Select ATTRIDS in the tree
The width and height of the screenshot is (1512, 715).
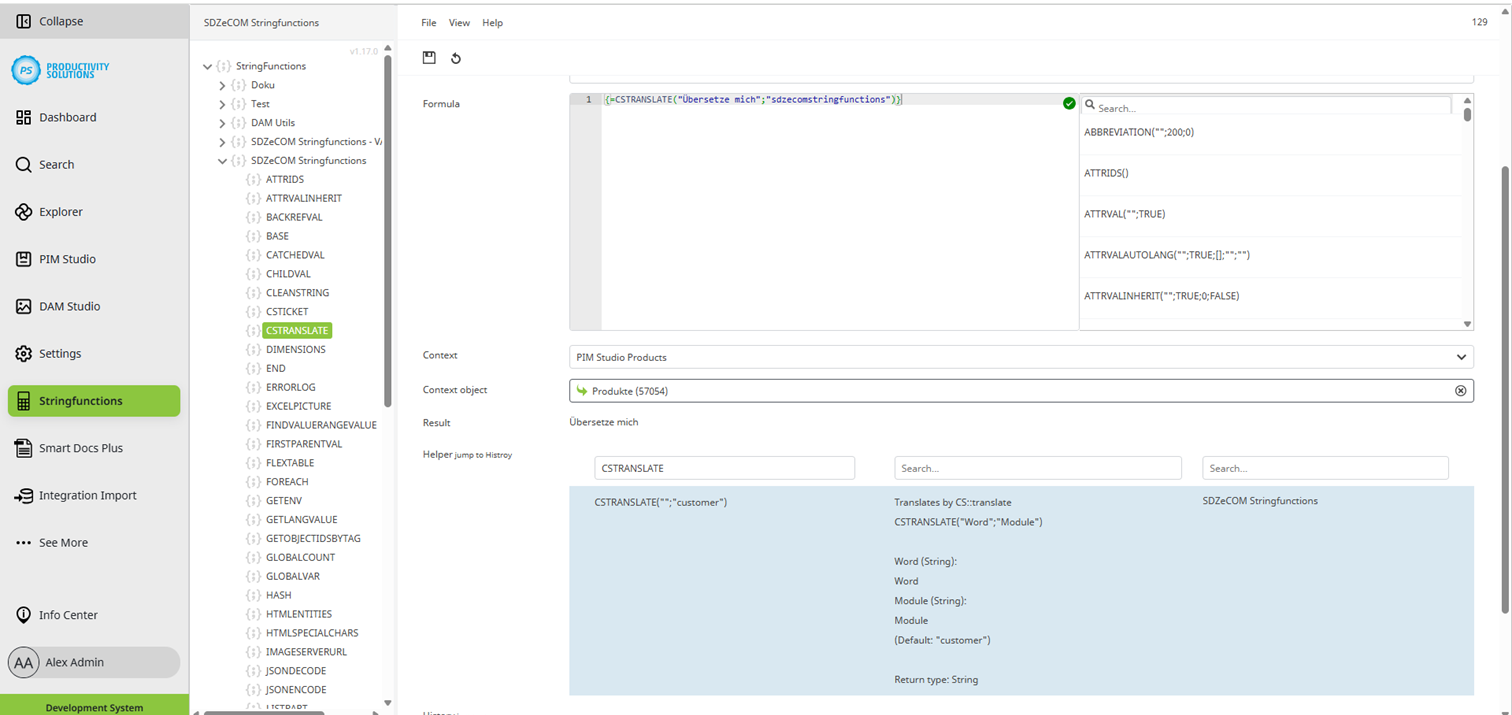pyautogui.click(x=285, y=180)
